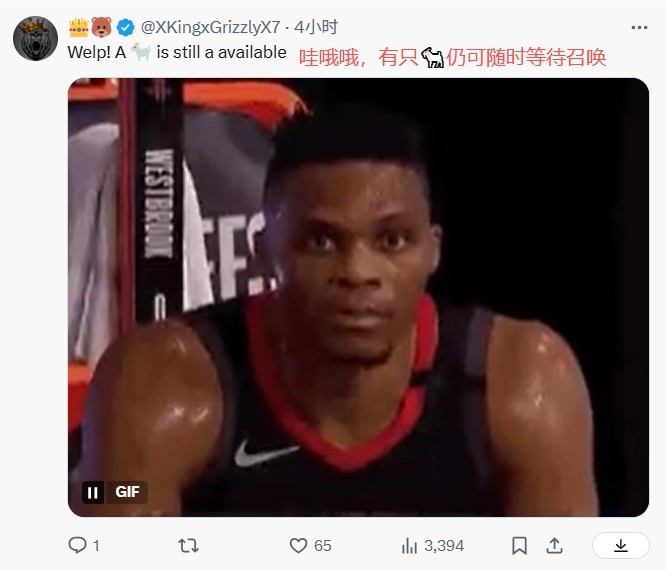This screenshot has height=570, width=666.
Task: Click the tweet text 'is still a available'
Action: click(221, 53)
